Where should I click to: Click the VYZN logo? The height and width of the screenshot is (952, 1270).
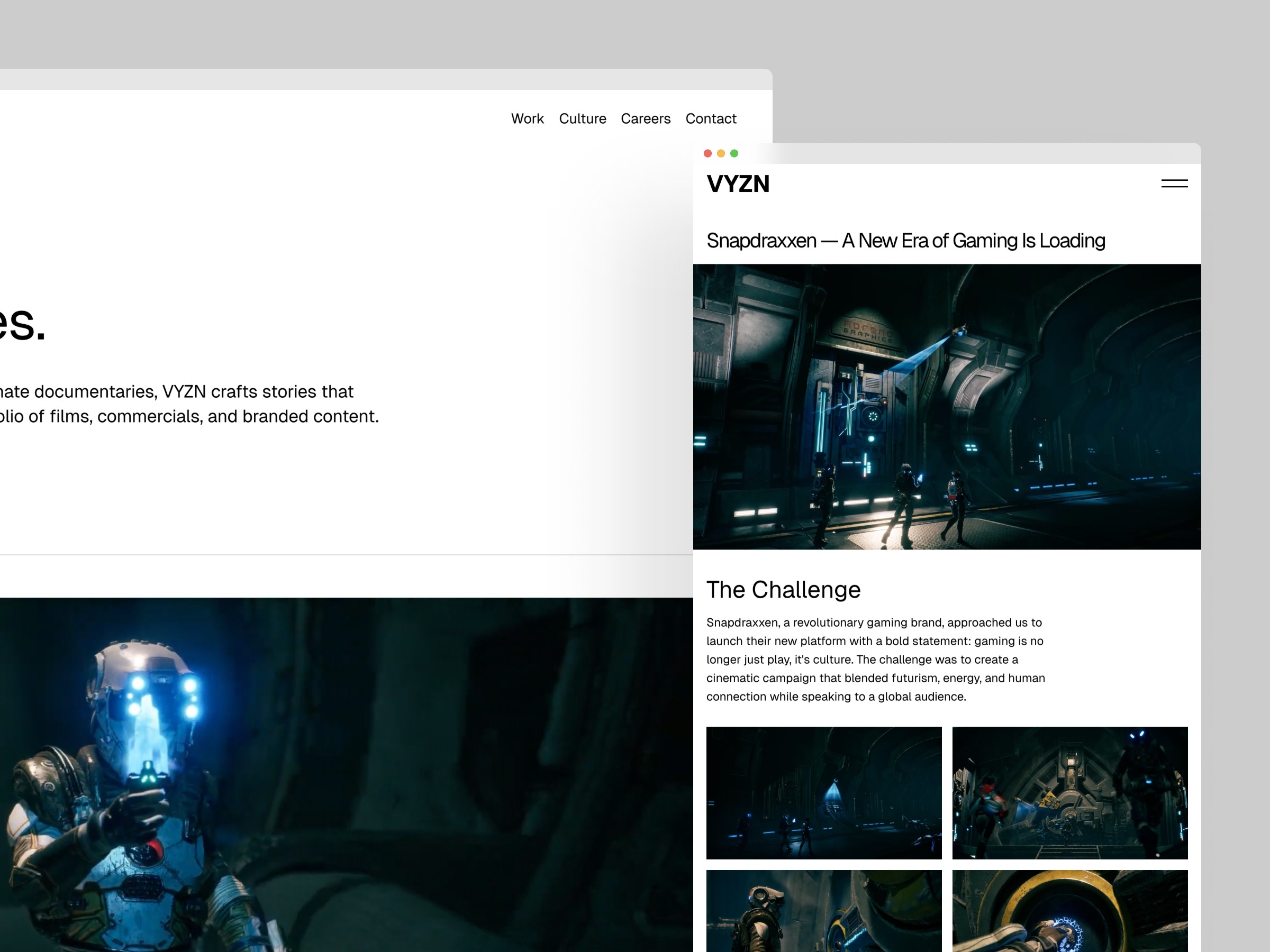click(738, 184)
